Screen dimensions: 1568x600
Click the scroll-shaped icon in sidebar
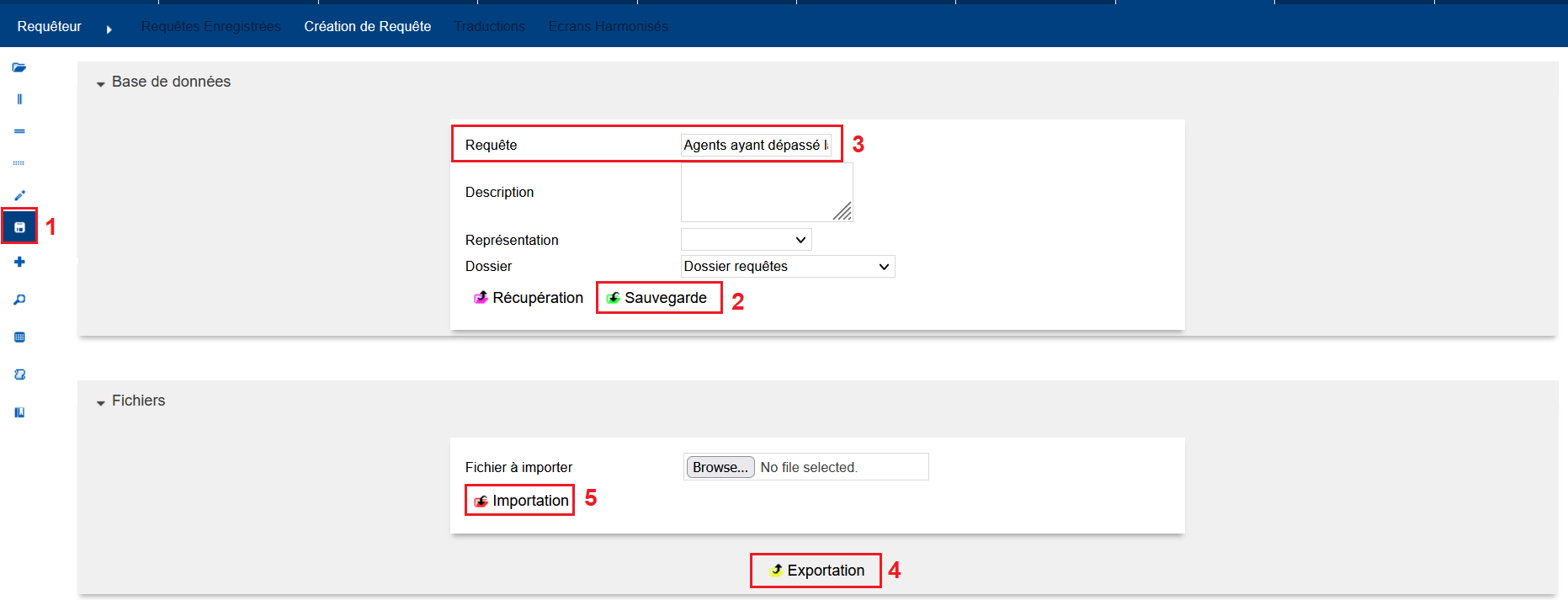click(x=19, y=374)
